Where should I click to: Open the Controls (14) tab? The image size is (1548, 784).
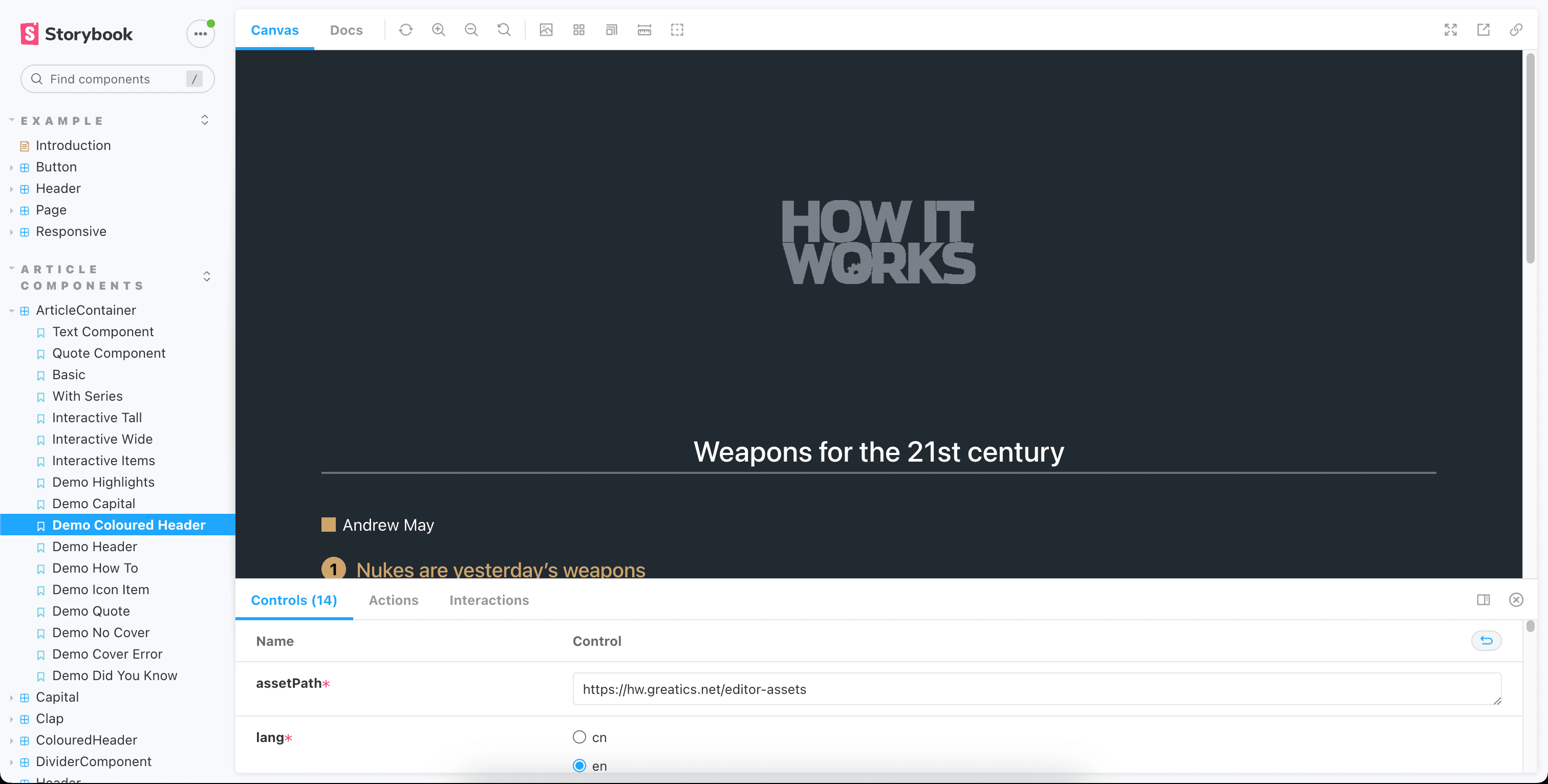pos(294,600)
